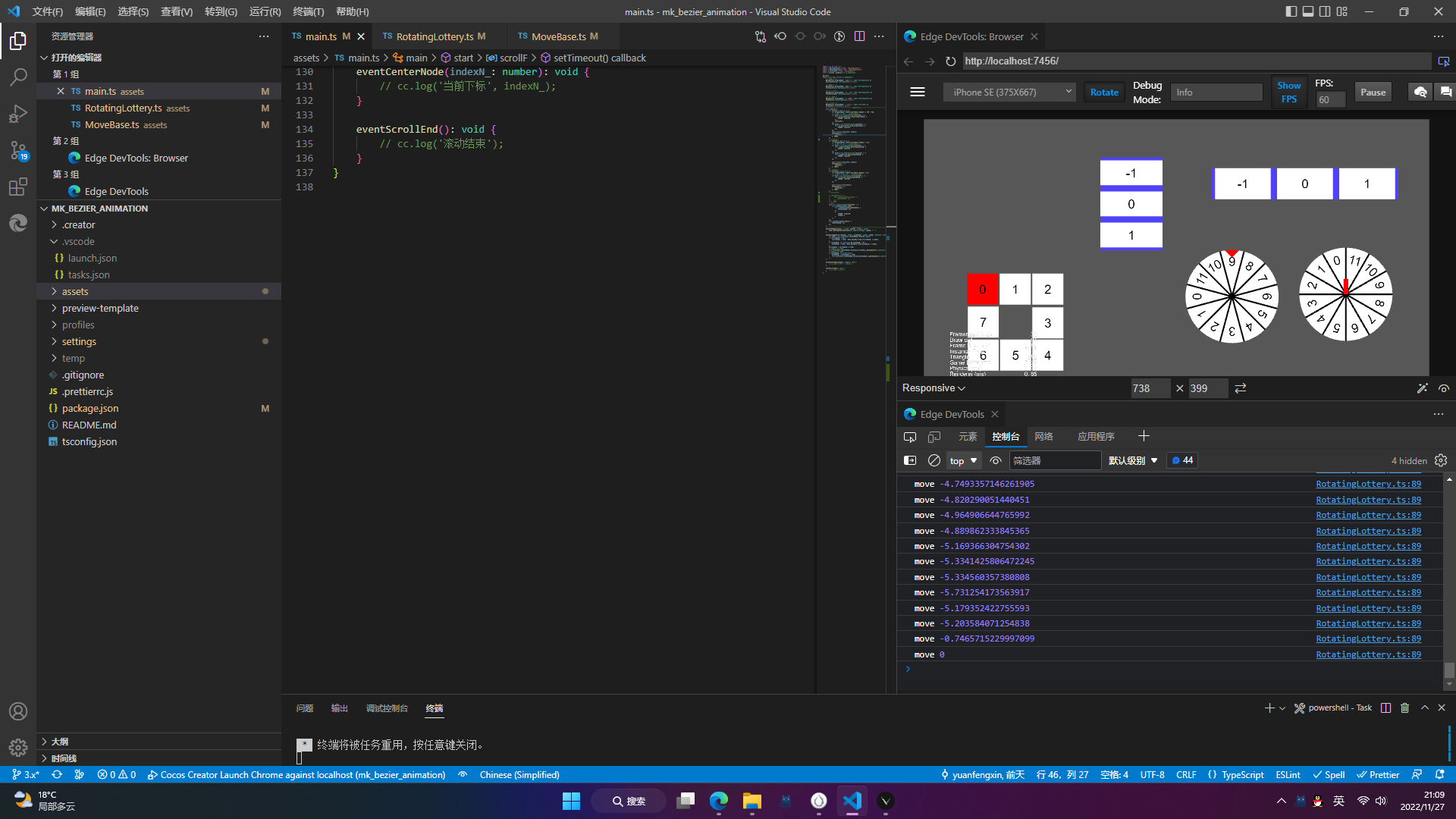Clear the DevTools console
Viewport: 1456px width, 819px height.
click(x=934, y=460)
